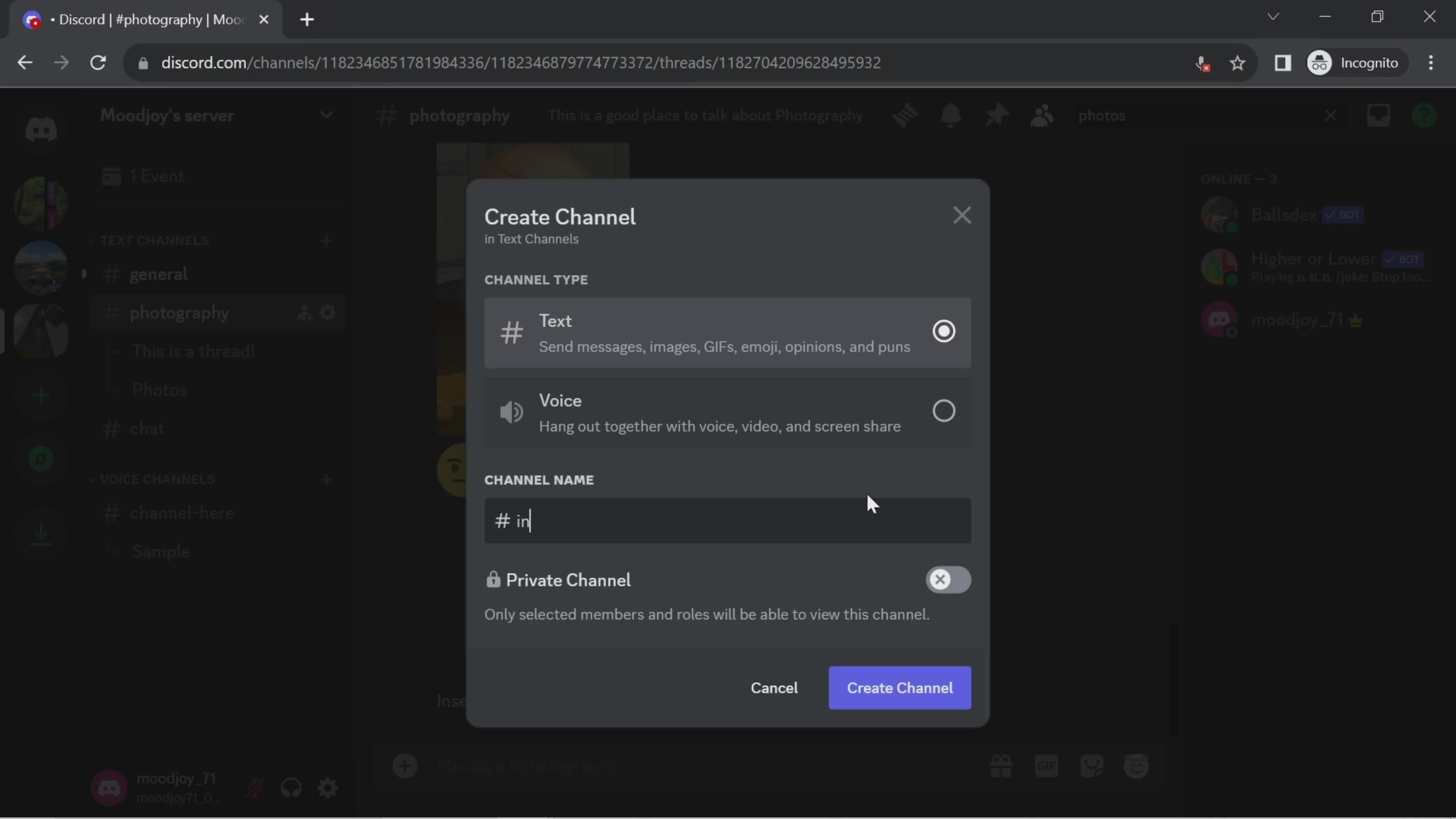Close the Create Channel dialog
The width and height of the screenshot is (1456, 819).
960,213
